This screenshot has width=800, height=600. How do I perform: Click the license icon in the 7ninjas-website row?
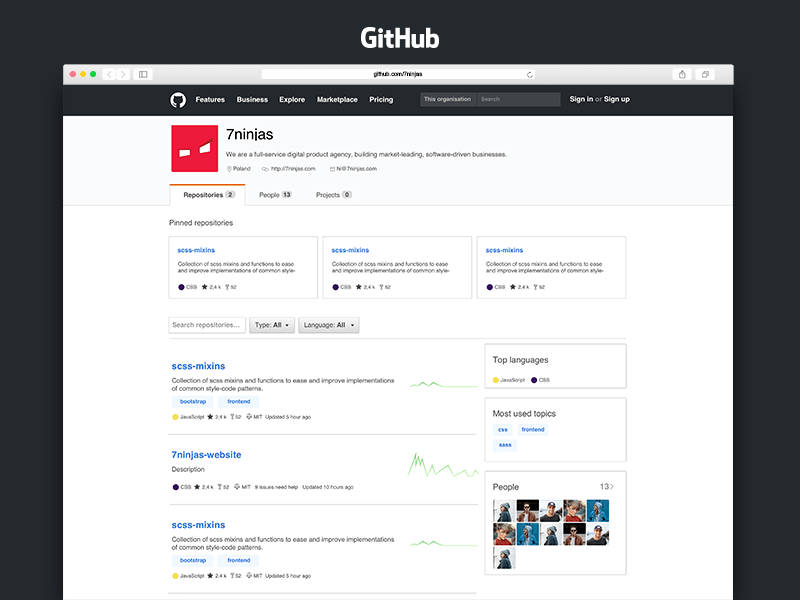tap(237, 487)
